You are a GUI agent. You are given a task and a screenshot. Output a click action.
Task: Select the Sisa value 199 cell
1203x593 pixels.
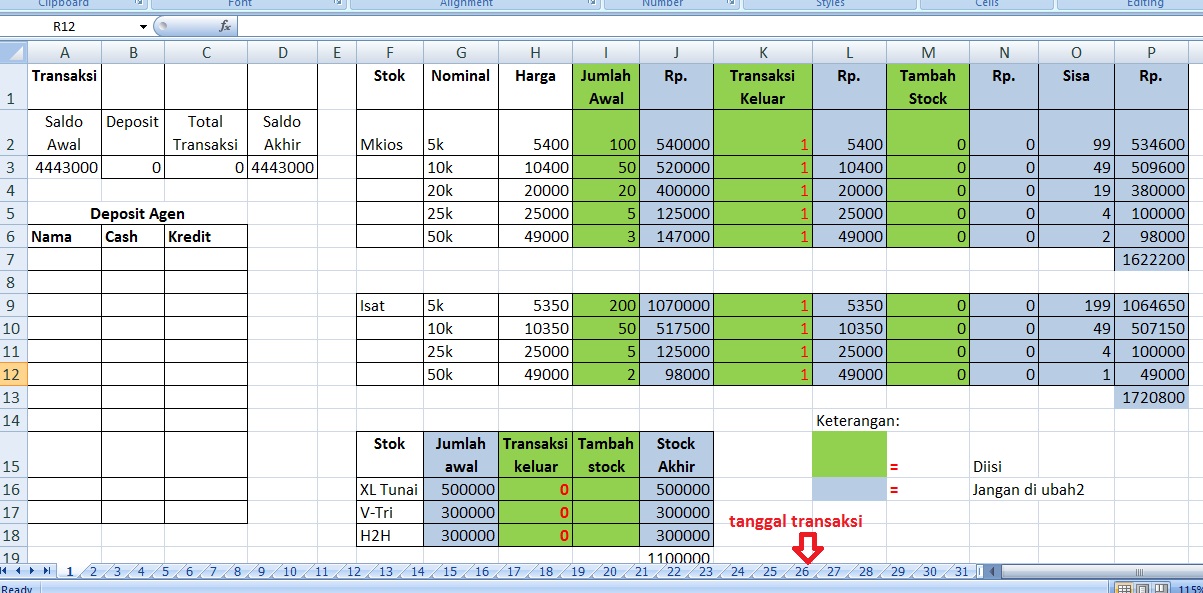(x=1077, y=305)
